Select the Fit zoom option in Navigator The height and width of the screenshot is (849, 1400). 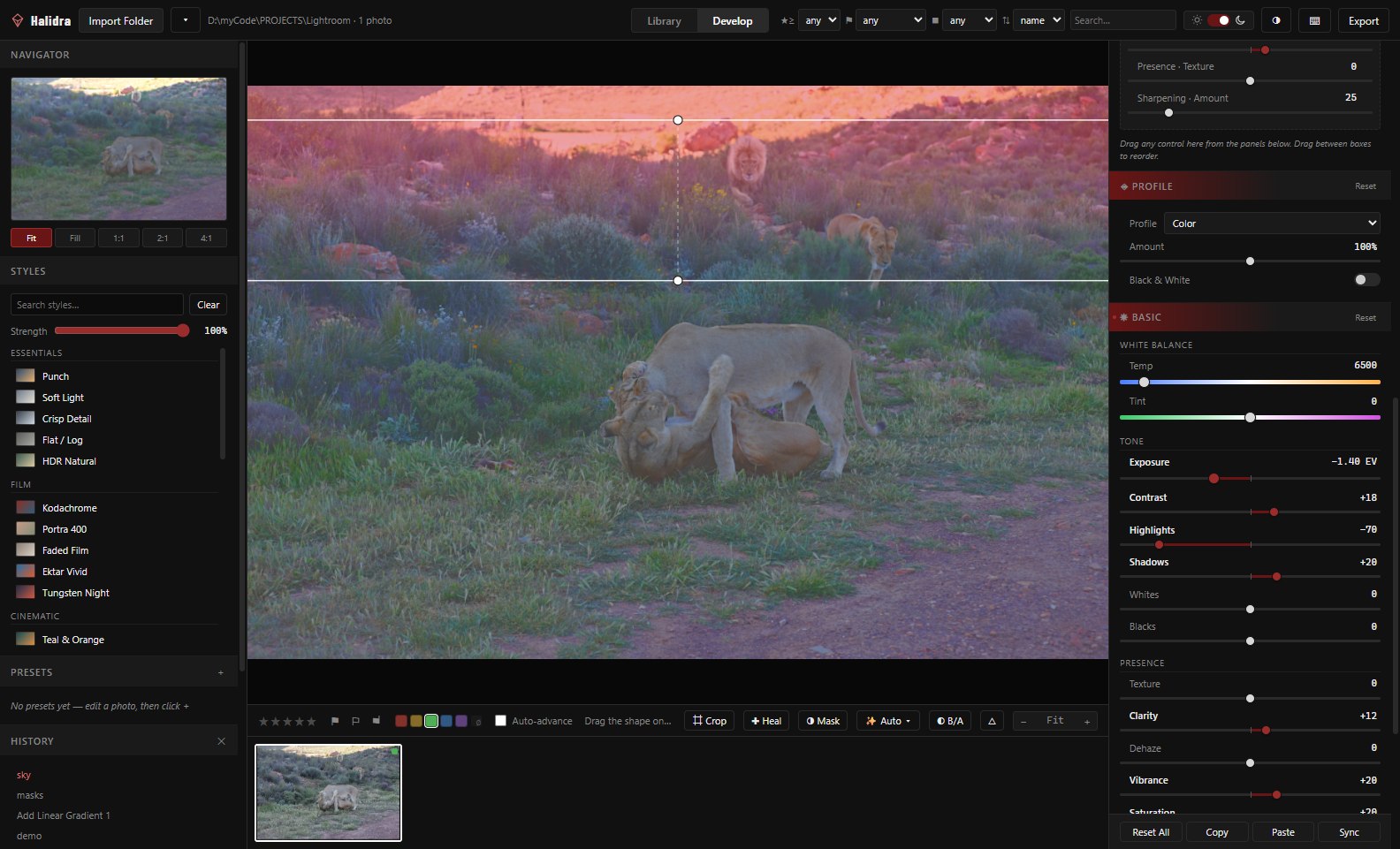pyautogui.click(x=31, y=238)
